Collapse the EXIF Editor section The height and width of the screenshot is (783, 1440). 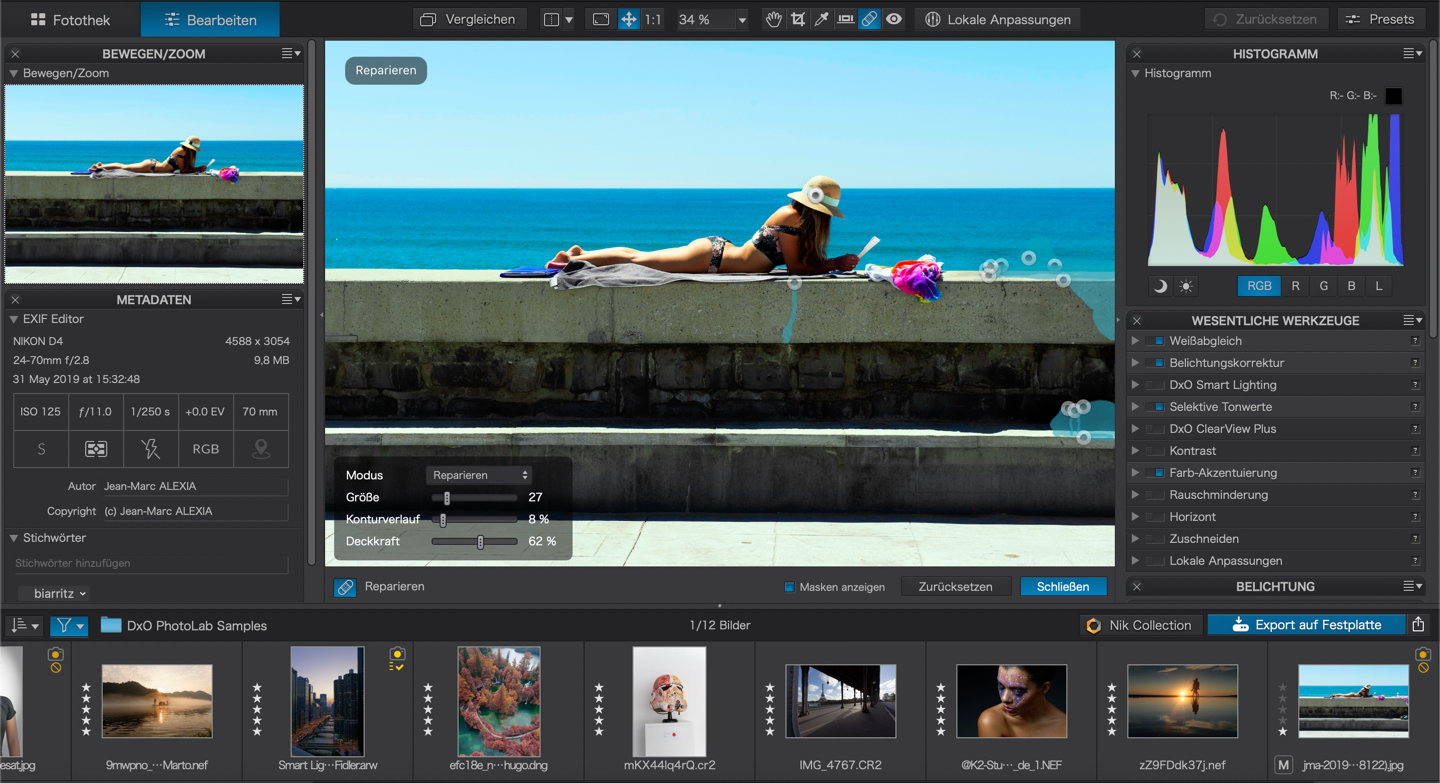point(14,320)
